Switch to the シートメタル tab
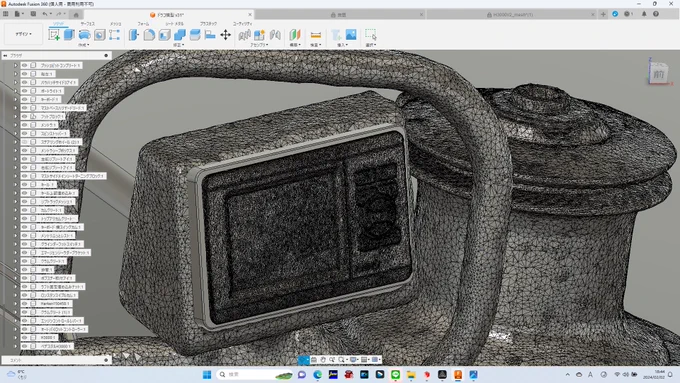 tap(174, 23)
